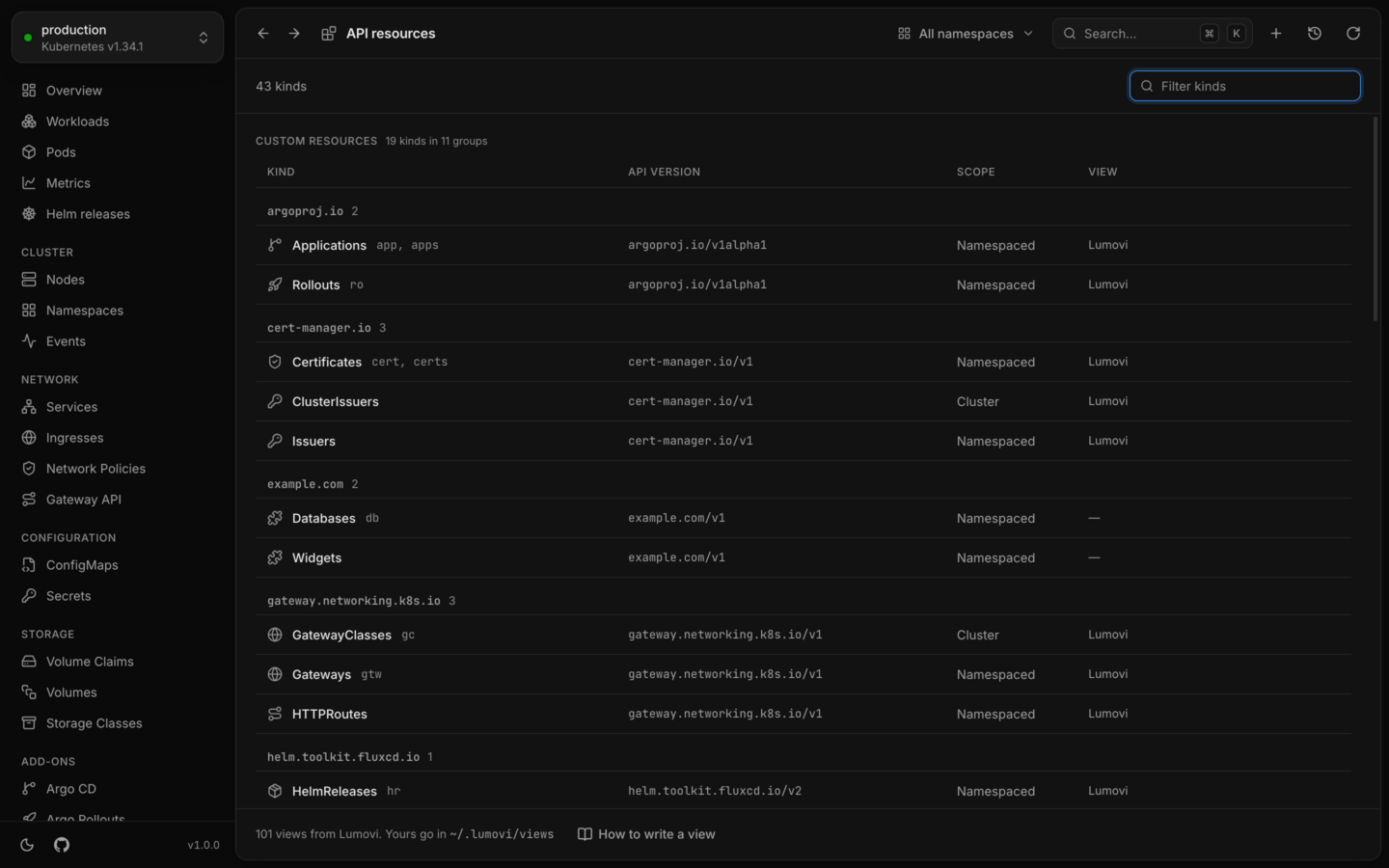This screenshot has height=868, width=1389.
Task: Go to Secrets page
Action: click(x=118, y=596)
